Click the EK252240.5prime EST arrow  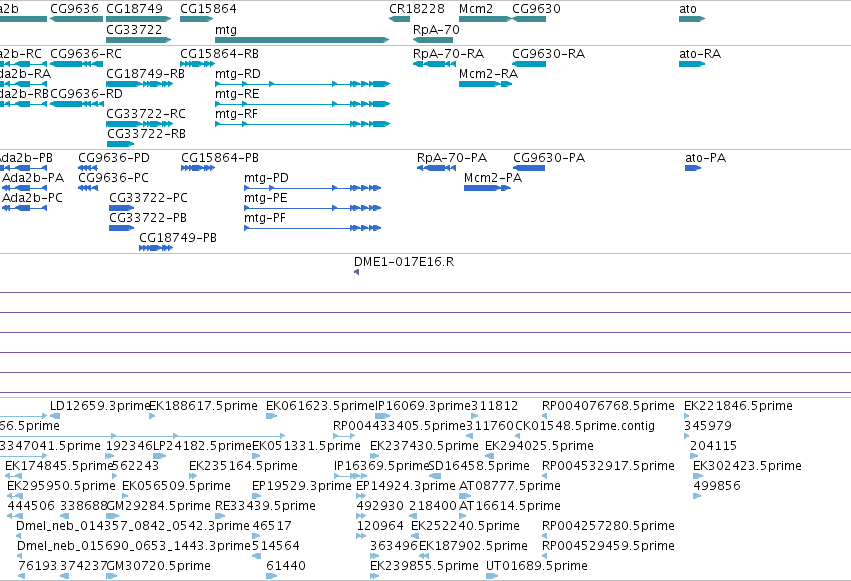click(414, 537)
